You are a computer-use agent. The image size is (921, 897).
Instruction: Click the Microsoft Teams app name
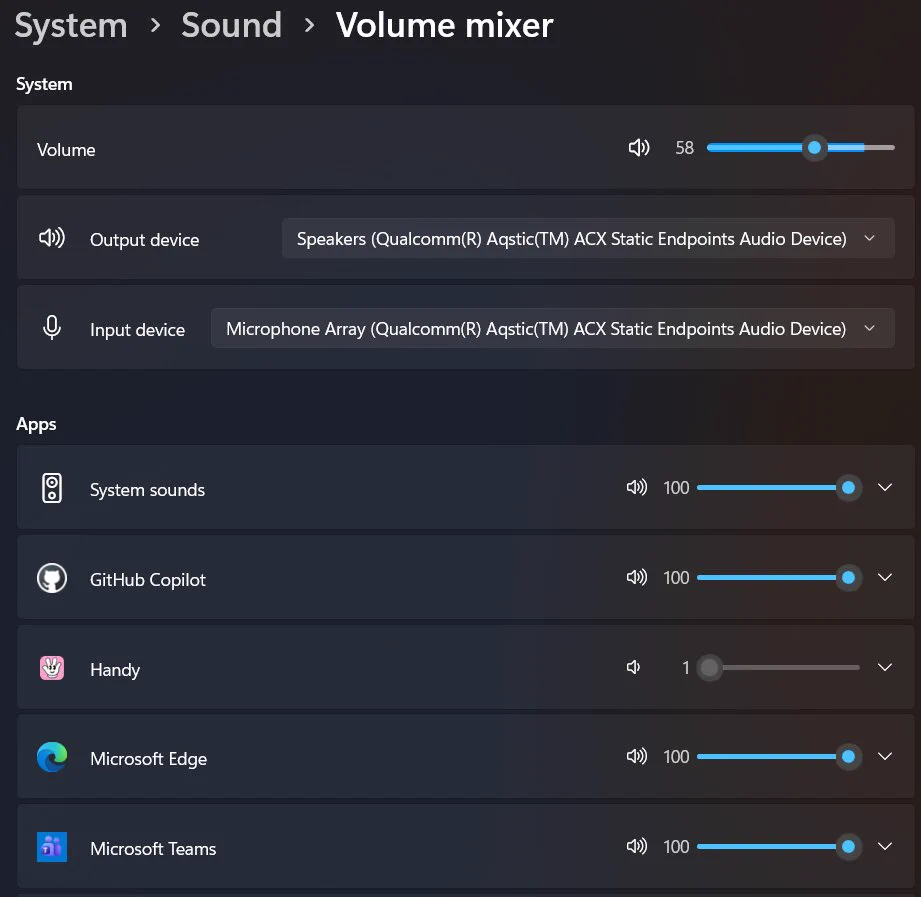click(x=153, y=848)
